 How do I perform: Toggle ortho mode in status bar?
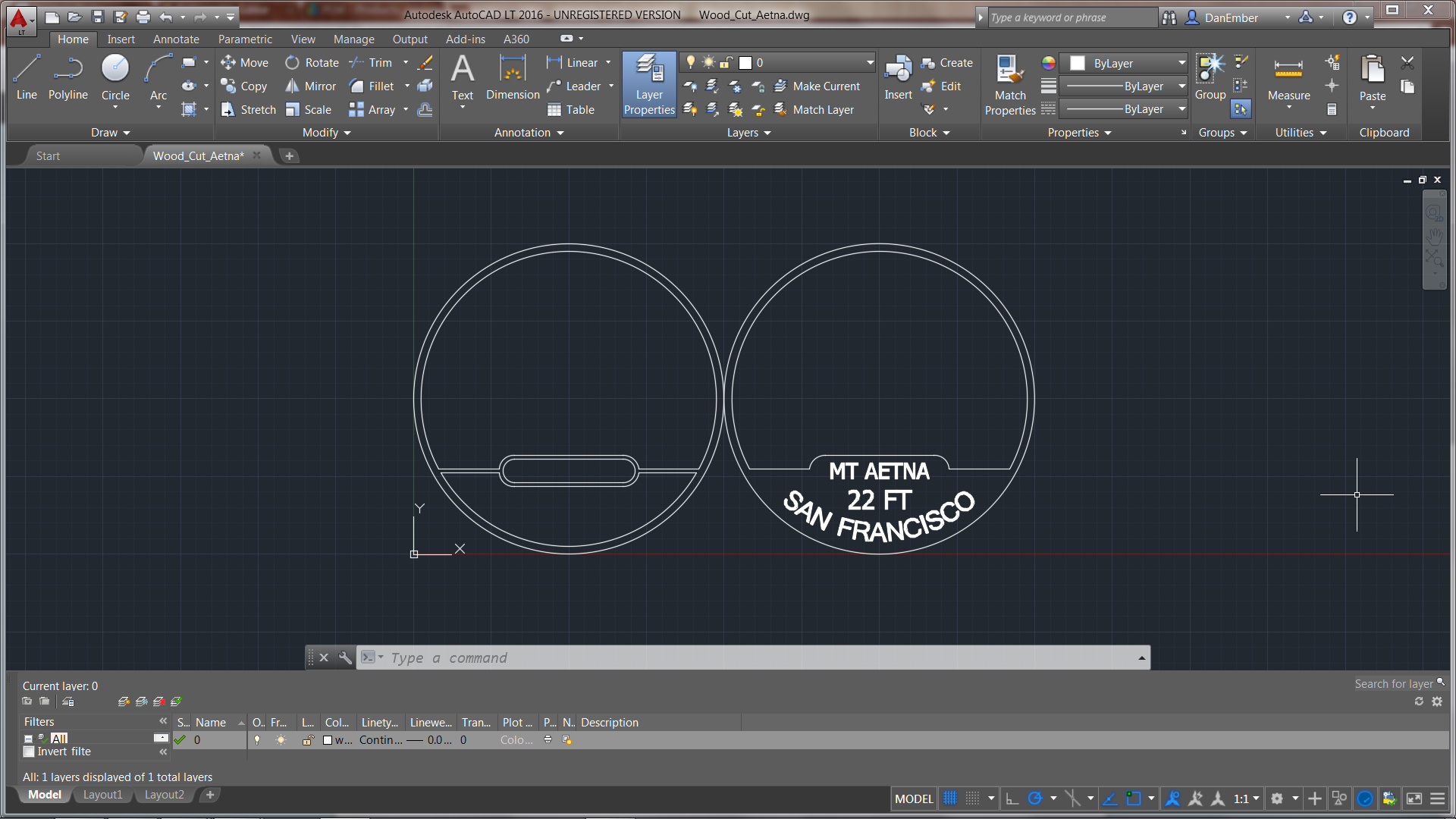(x=1012, y=798)
